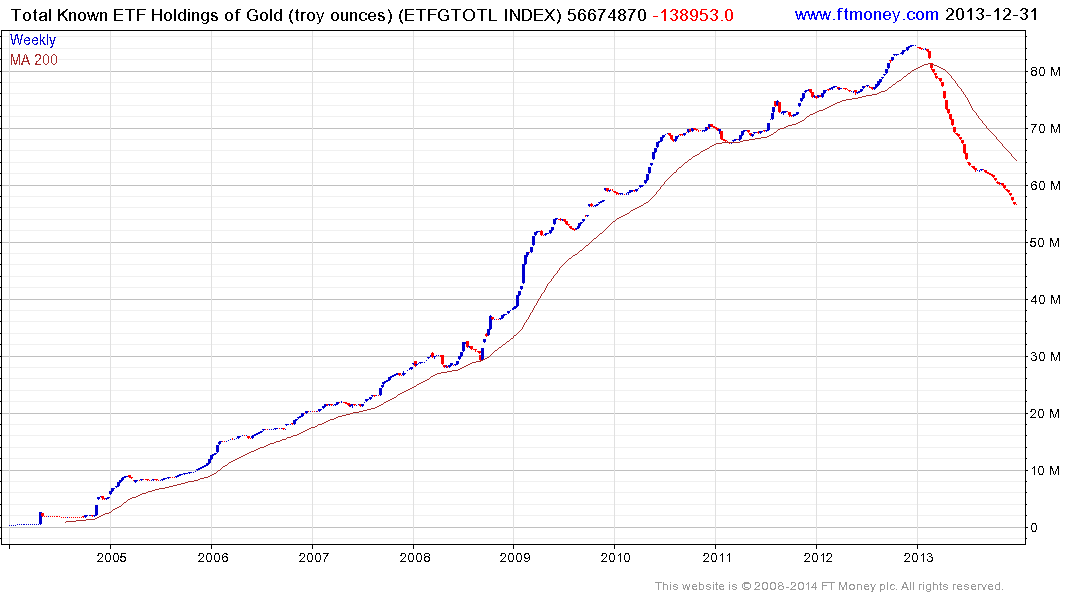Click the 2010 x-axis label
The image size is (1075, 600).
[616, 557]
